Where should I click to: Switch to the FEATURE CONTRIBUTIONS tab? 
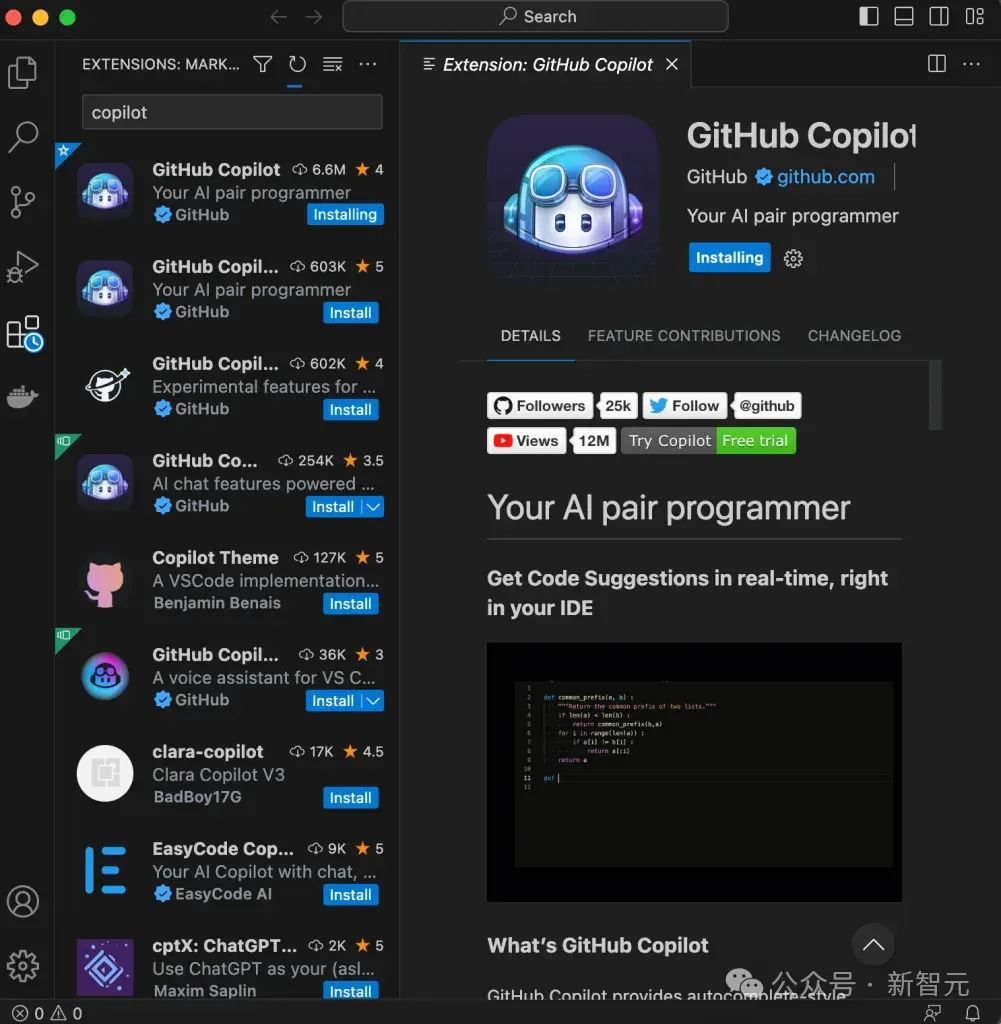pyautogui.click(x=684, y=336)
